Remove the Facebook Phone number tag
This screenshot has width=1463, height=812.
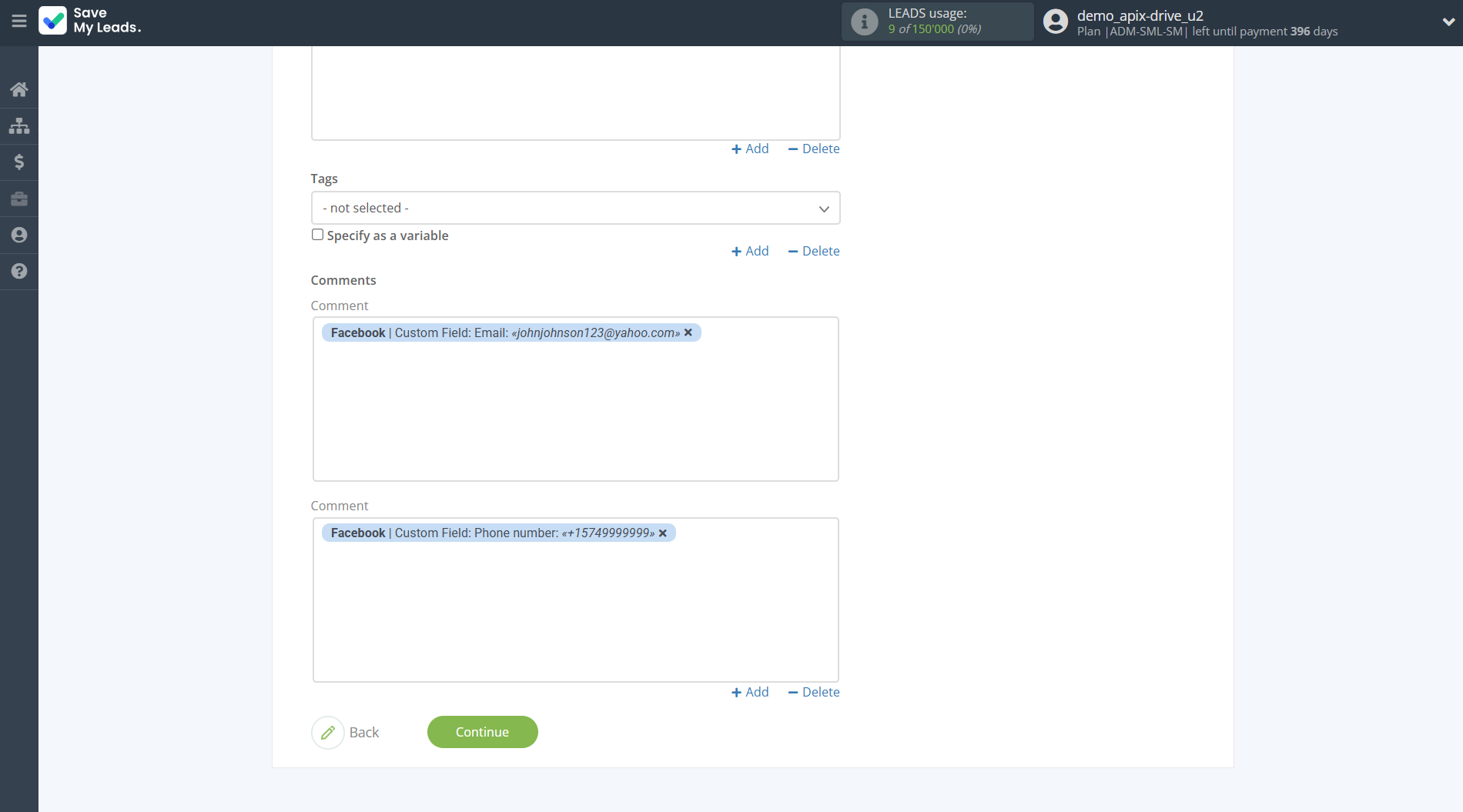tap(663, 533)
